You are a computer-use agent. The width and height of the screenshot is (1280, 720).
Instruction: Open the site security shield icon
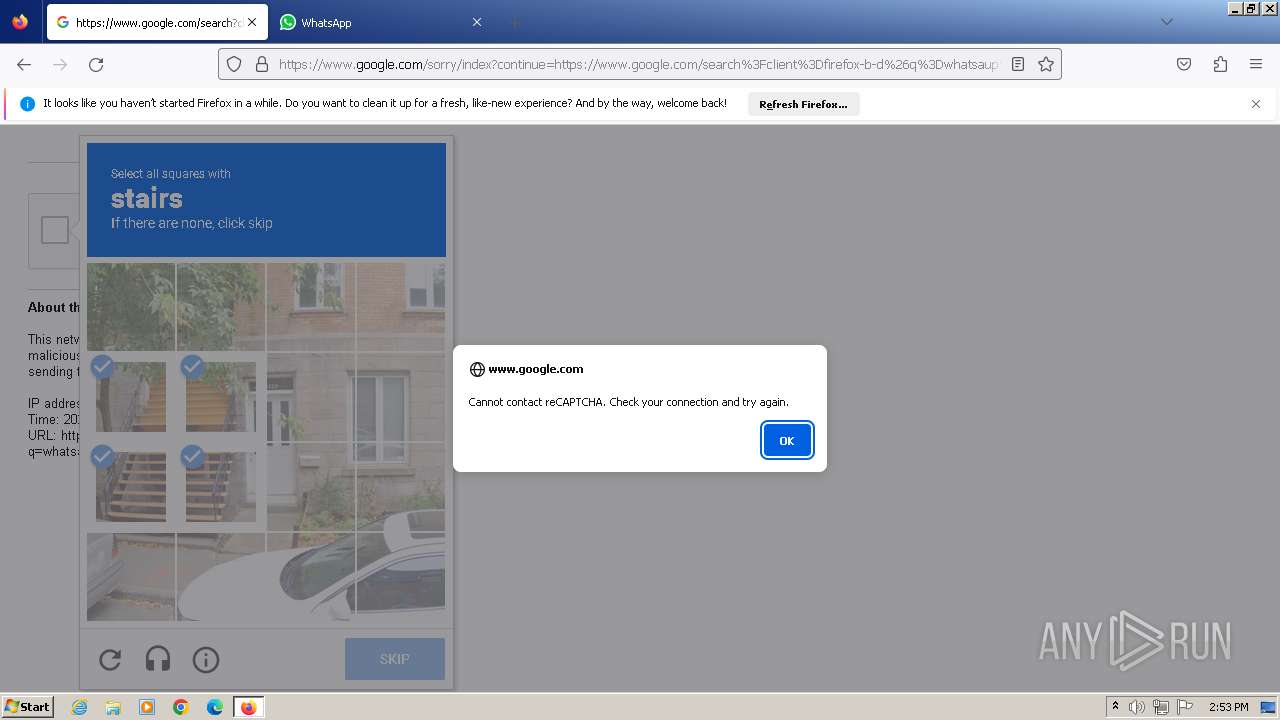point(234,64)
